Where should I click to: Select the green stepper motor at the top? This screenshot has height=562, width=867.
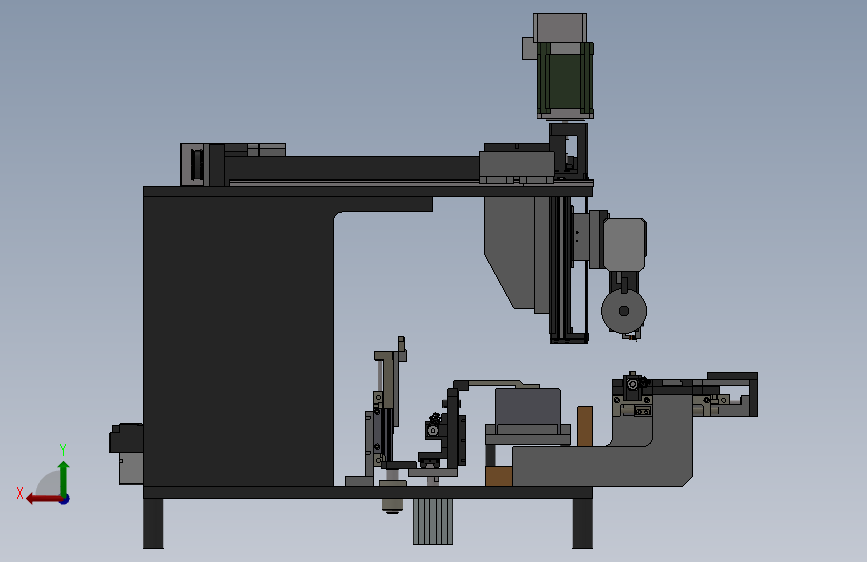[x=565, y=80]
